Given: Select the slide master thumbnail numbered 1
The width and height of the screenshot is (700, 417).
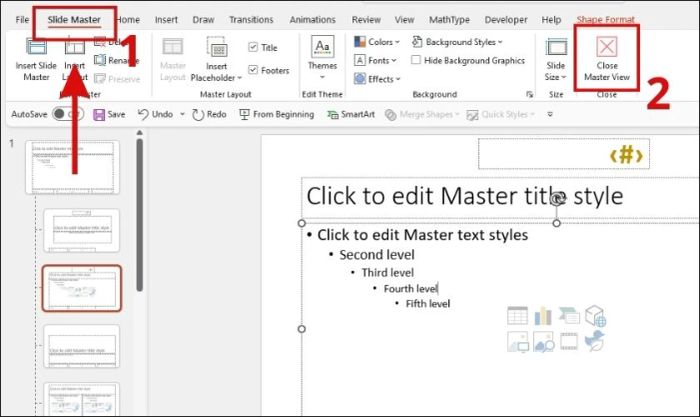Looking at the screenshot, I should tap(73, 167).
